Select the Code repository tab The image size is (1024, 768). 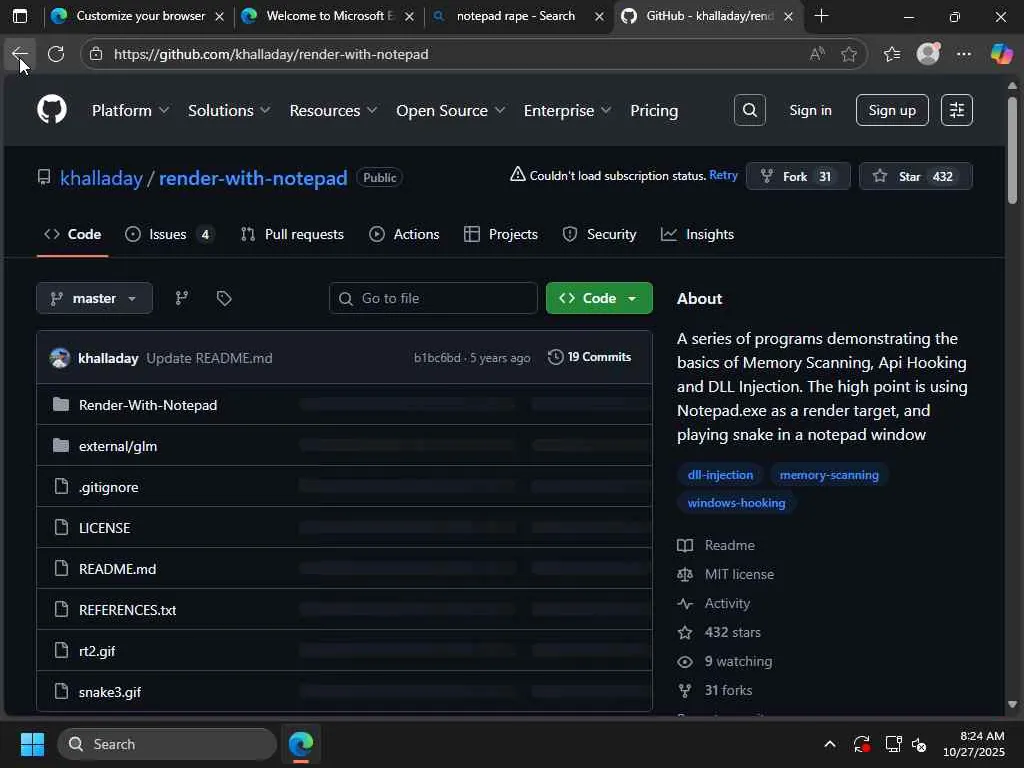(x=72, y=234)
